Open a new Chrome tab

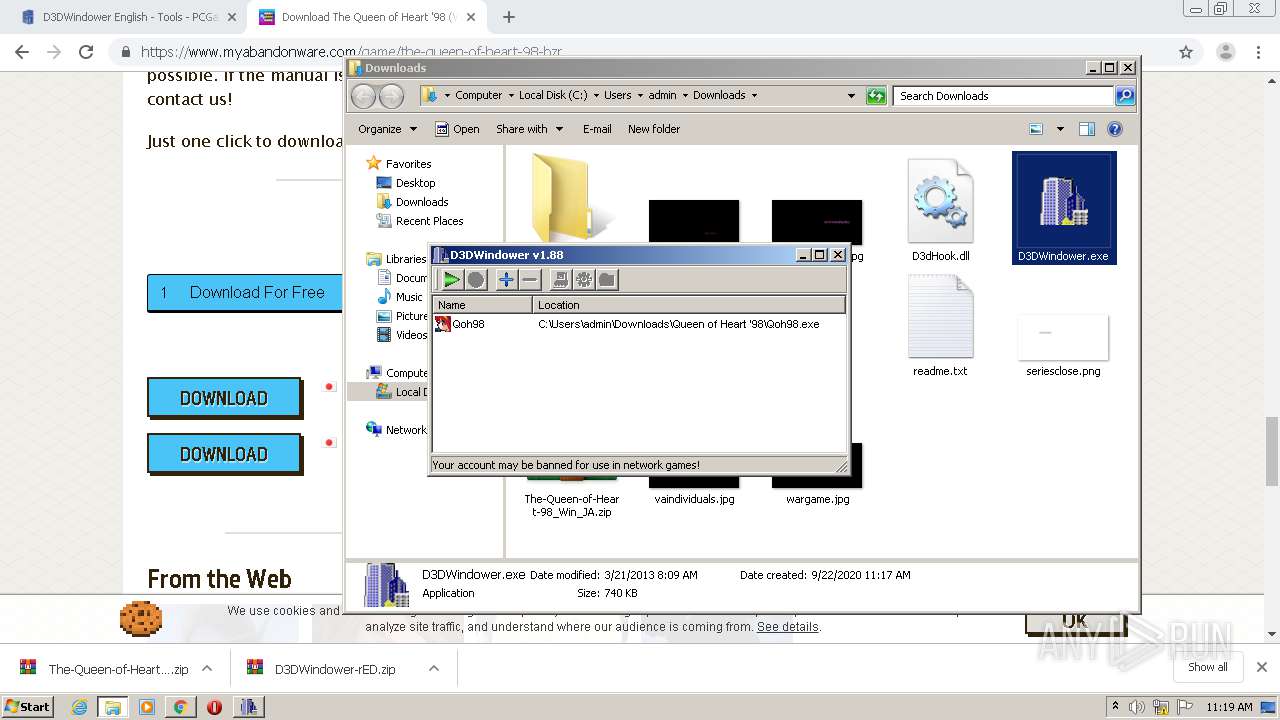(509, 17)
